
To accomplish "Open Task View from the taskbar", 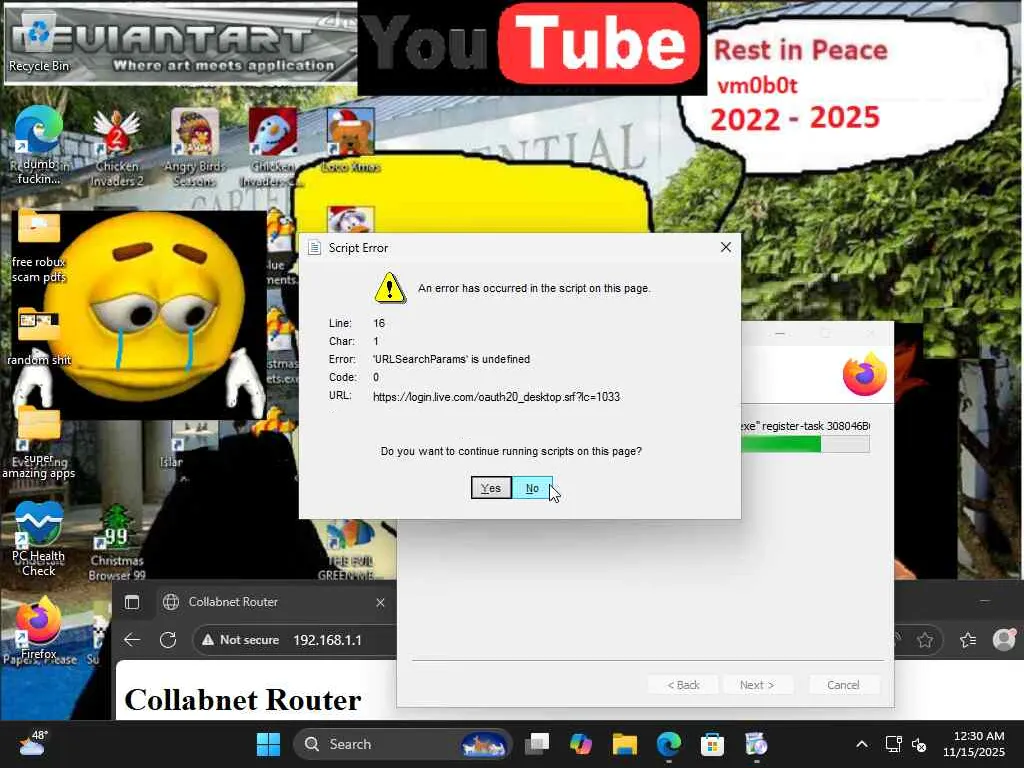I will 537,744.
